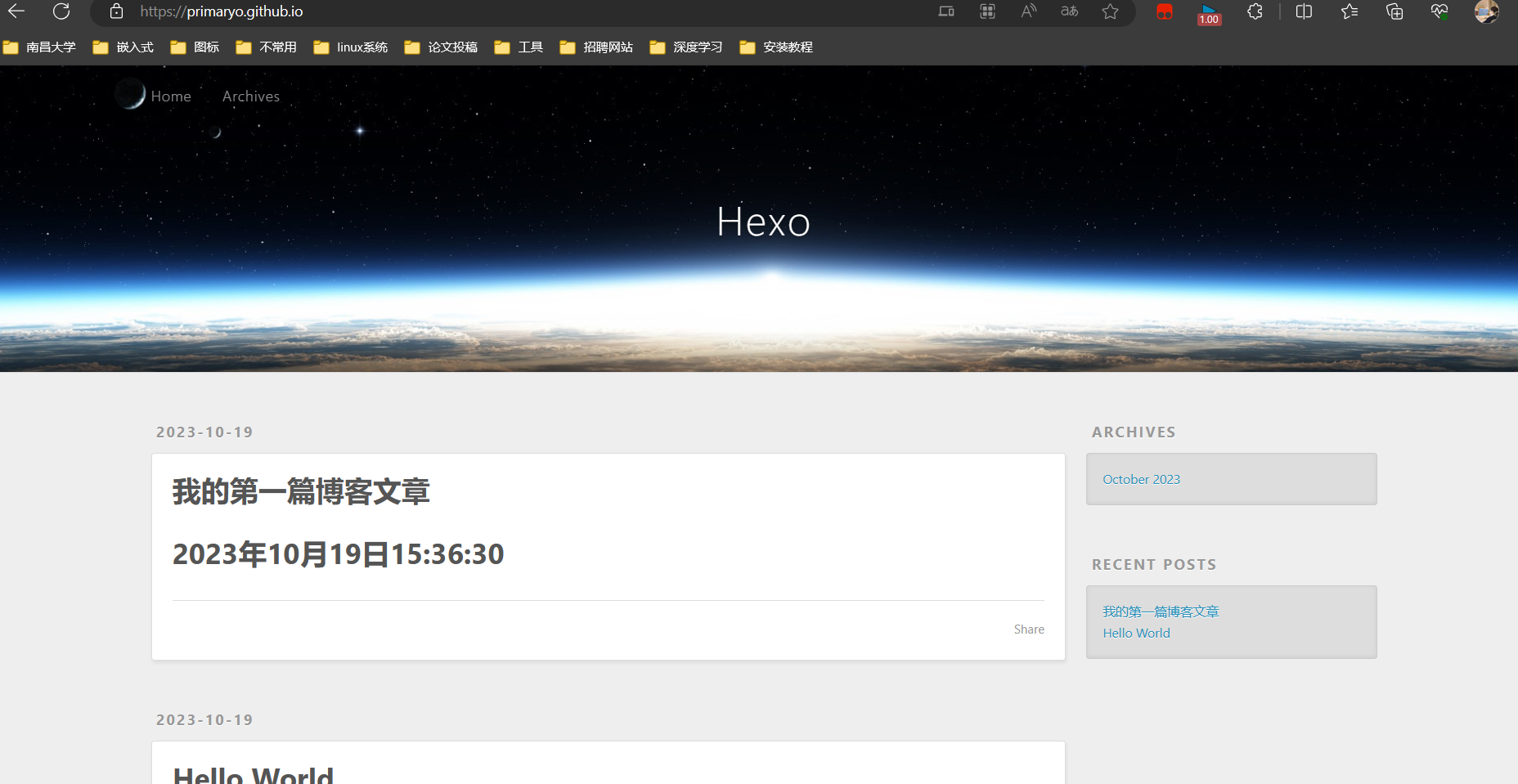Click the Hexo site title
1518x784 pixels.
click(x=763, y=222)
